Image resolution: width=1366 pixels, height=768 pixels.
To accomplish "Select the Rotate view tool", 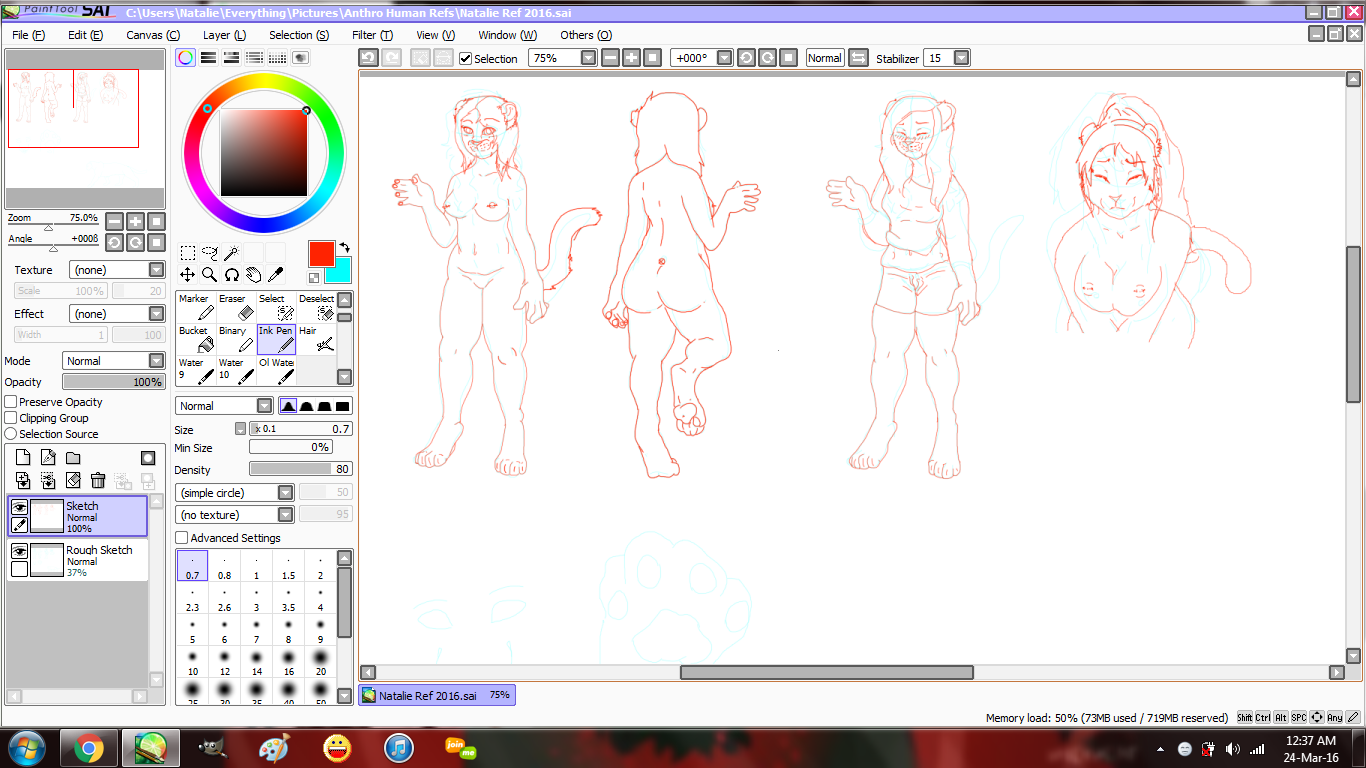I will (x=231, y=274).
